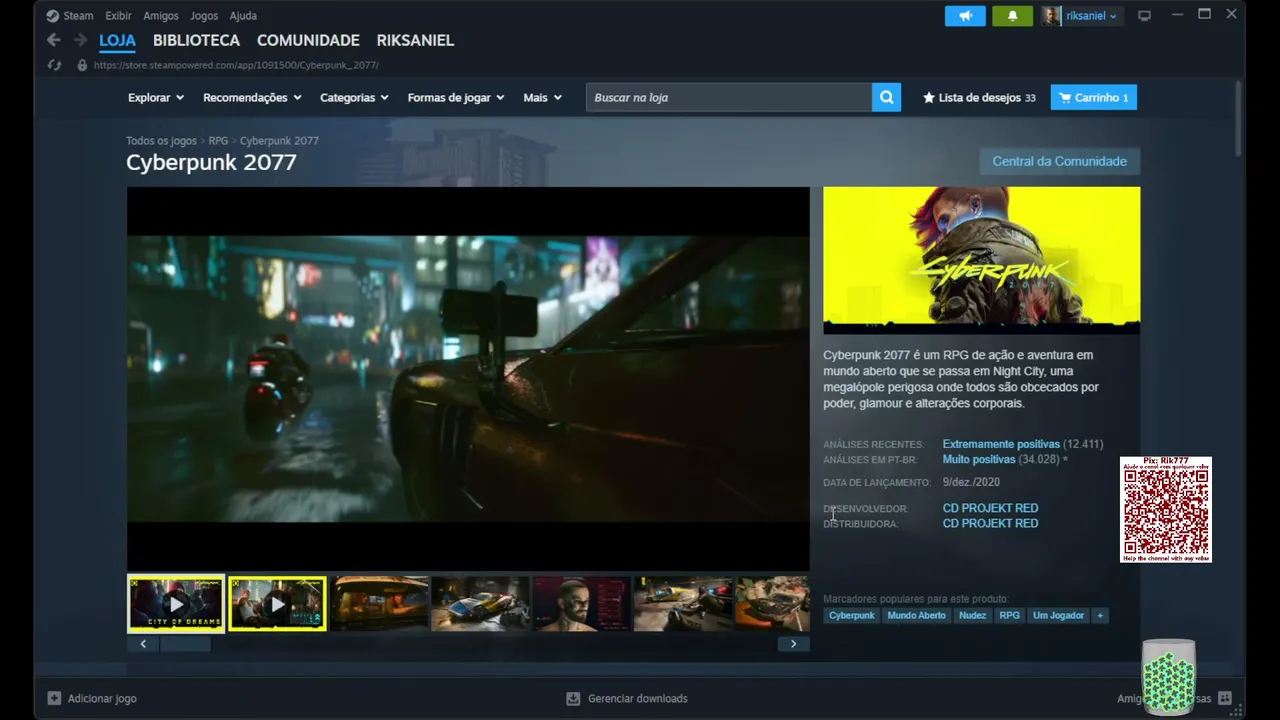Switch to the COMUNIDADE tab
Image resolution: width=1280 pixels, height=720 pixels.
308,41
